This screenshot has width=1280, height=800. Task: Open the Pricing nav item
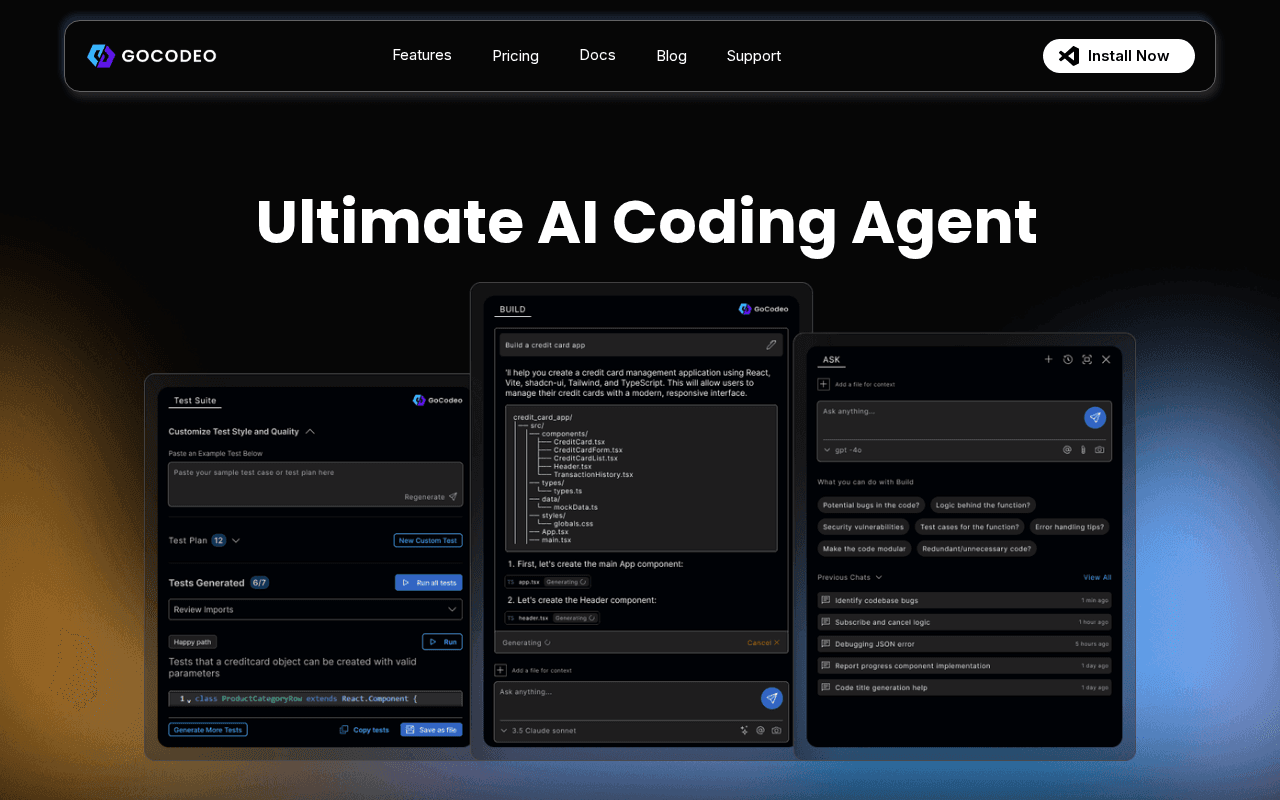point(515,56)
